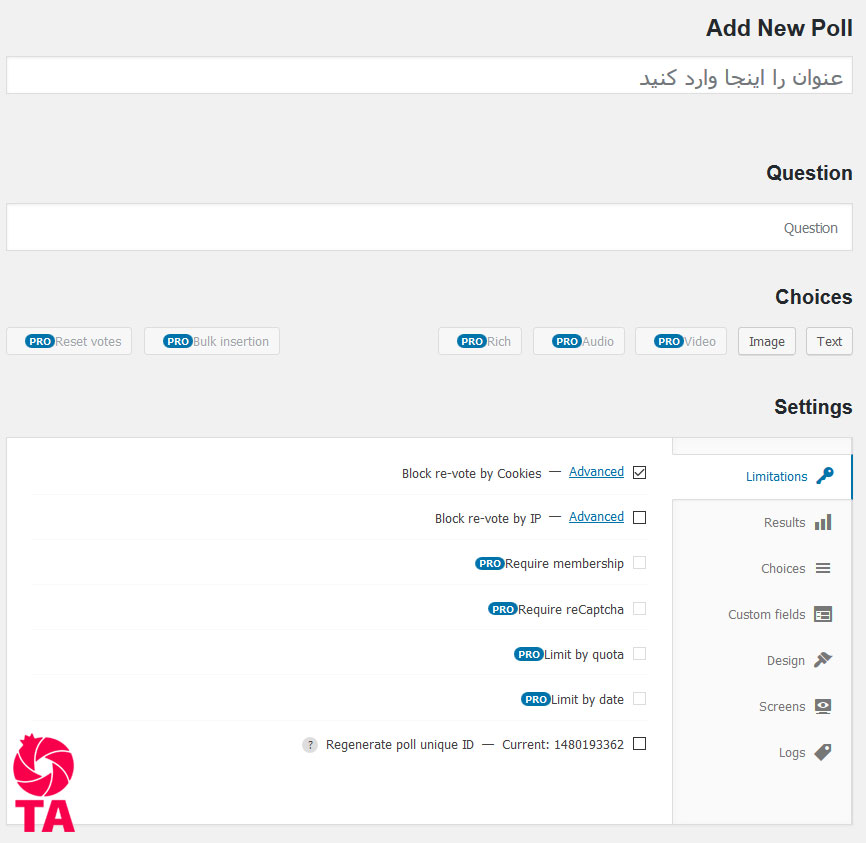Screen dimensions: 866x843
Task: Add a Text choice
Action: coord(829,341)
